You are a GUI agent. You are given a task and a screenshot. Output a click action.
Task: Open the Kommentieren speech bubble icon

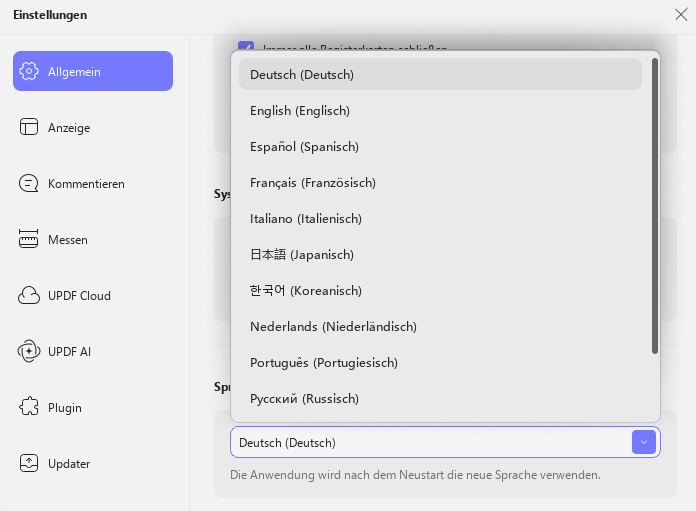pyautogui.click(x=29, y=183)
